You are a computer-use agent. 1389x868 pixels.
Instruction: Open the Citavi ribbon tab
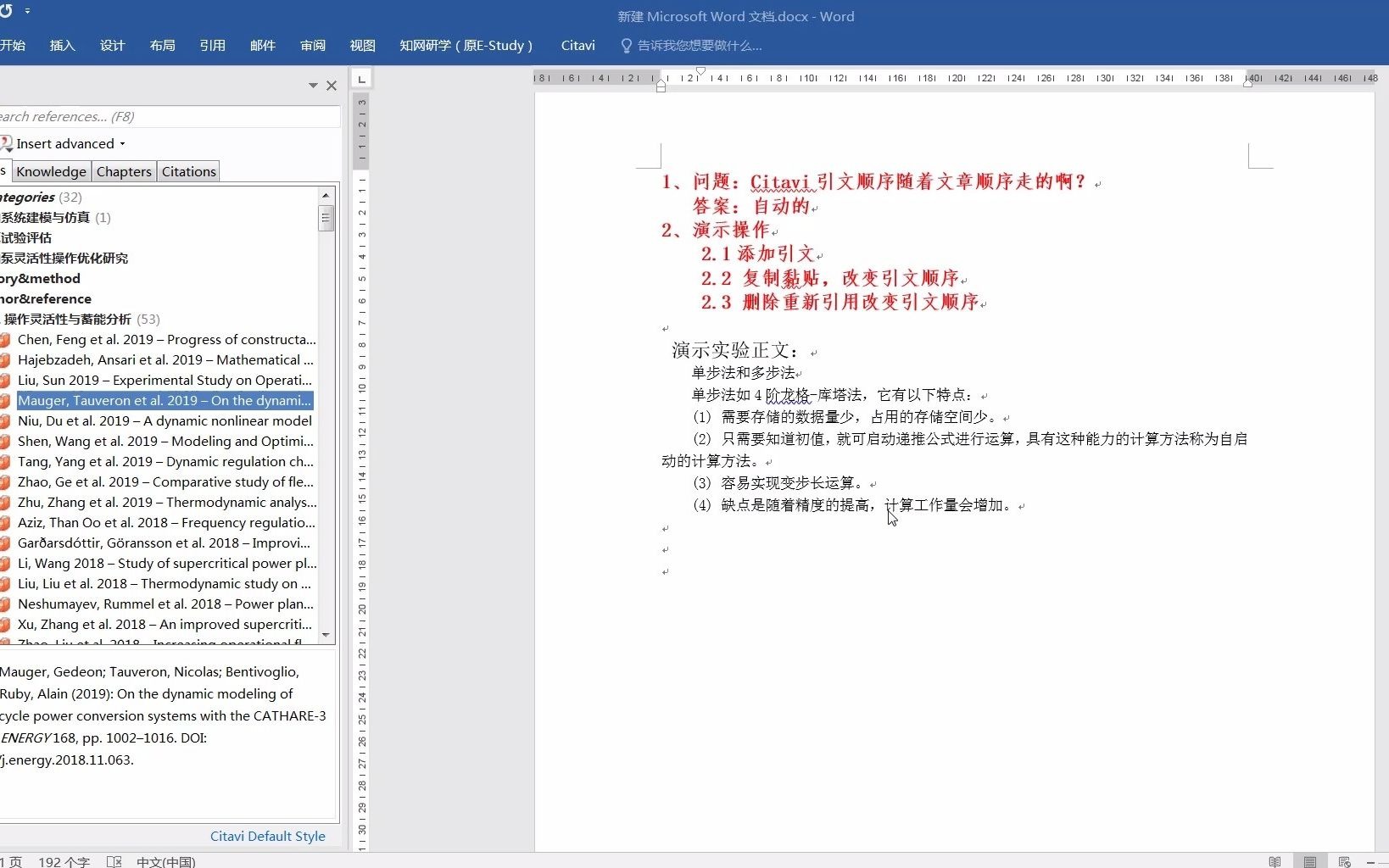point(578,46)
